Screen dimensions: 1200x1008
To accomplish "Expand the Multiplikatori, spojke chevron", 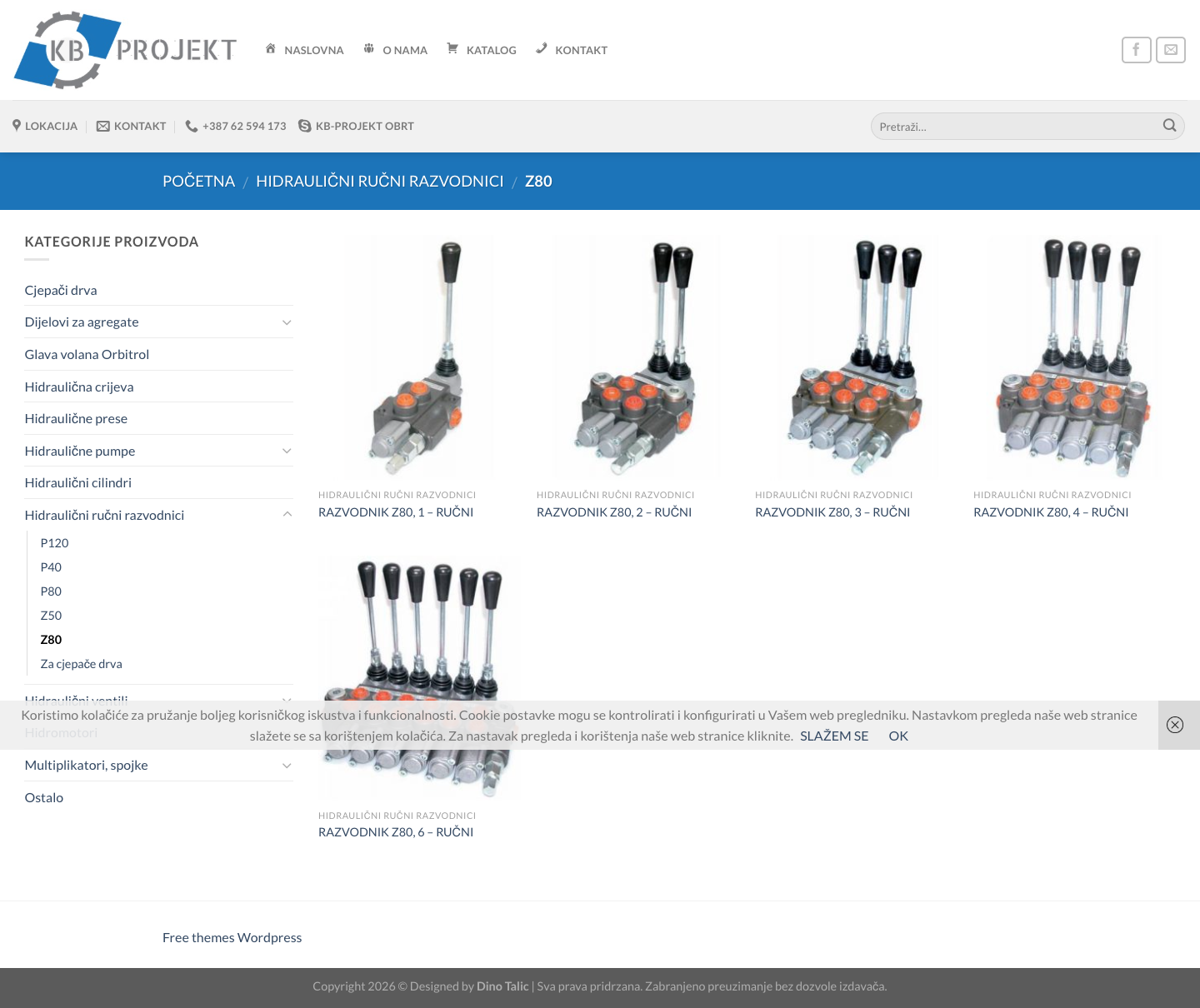I will click(x=287, y=766).
